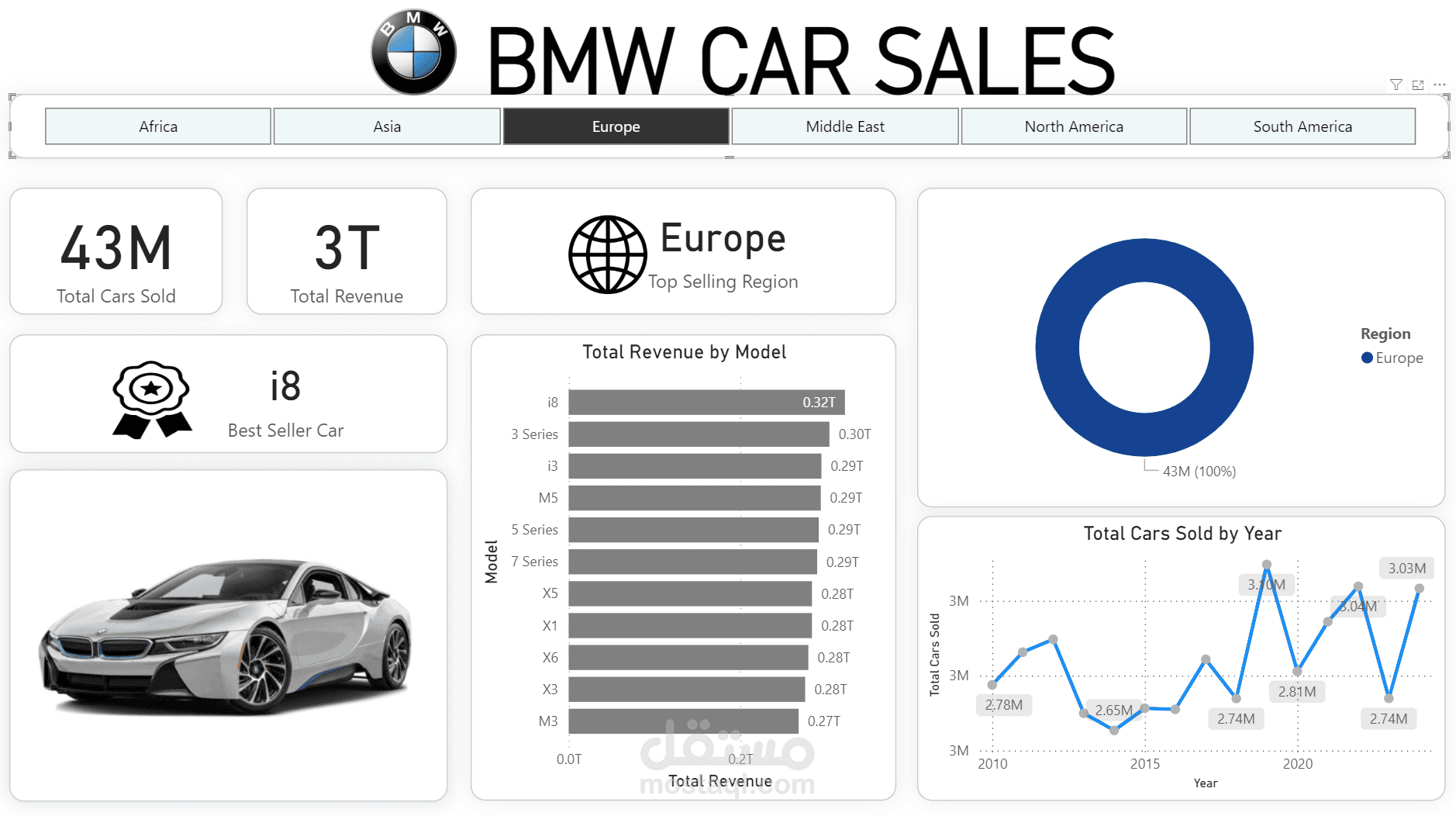The width and height of the screenshot is (1456, 816).
Task: Switch the filter to North America
Action: pos(1074,126)
